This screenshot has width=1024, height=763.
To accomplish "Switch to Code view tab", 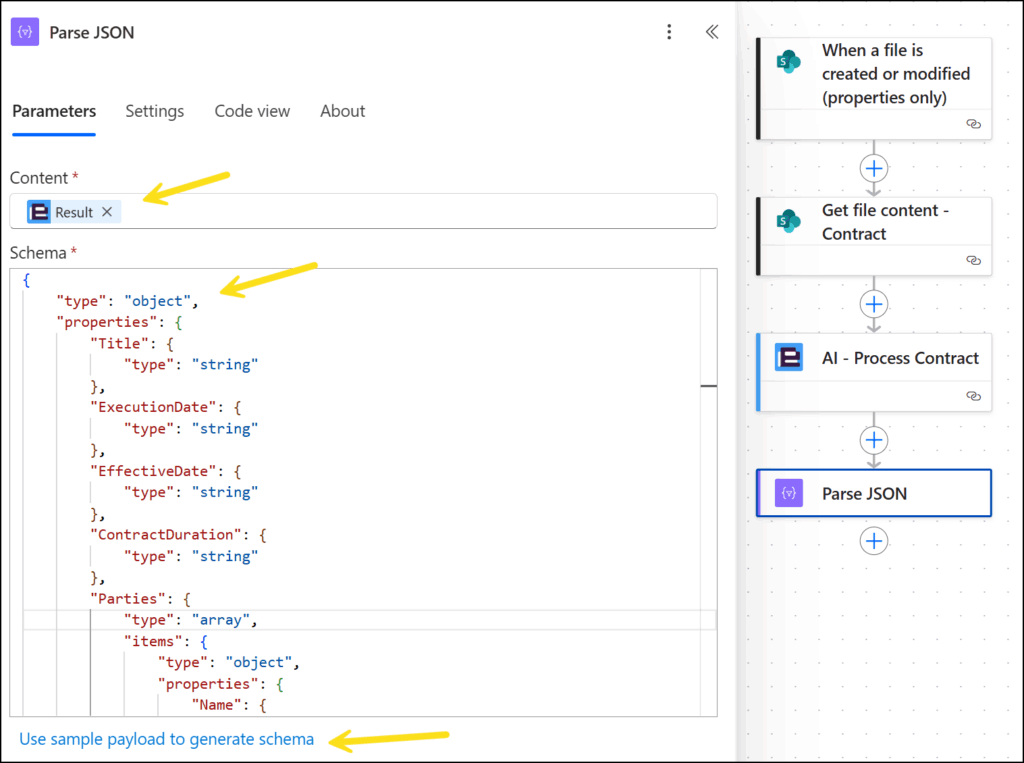I will click(x=252, y=111).
